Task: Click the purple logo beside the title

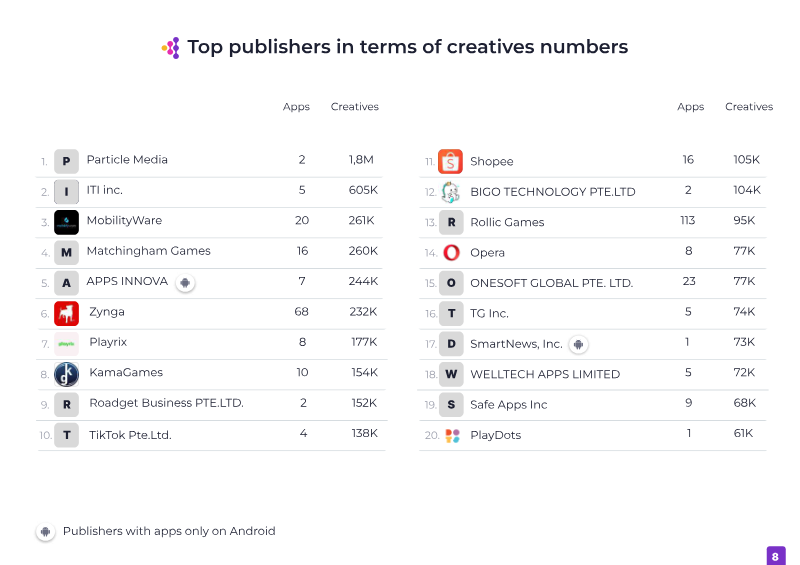Action: click(x=171, y=47)
